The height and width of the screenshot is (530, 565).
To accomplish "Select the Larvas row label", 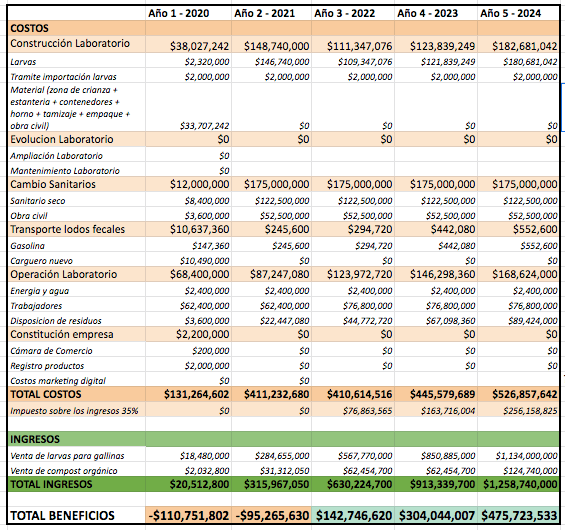I will [x=76, y=62].
